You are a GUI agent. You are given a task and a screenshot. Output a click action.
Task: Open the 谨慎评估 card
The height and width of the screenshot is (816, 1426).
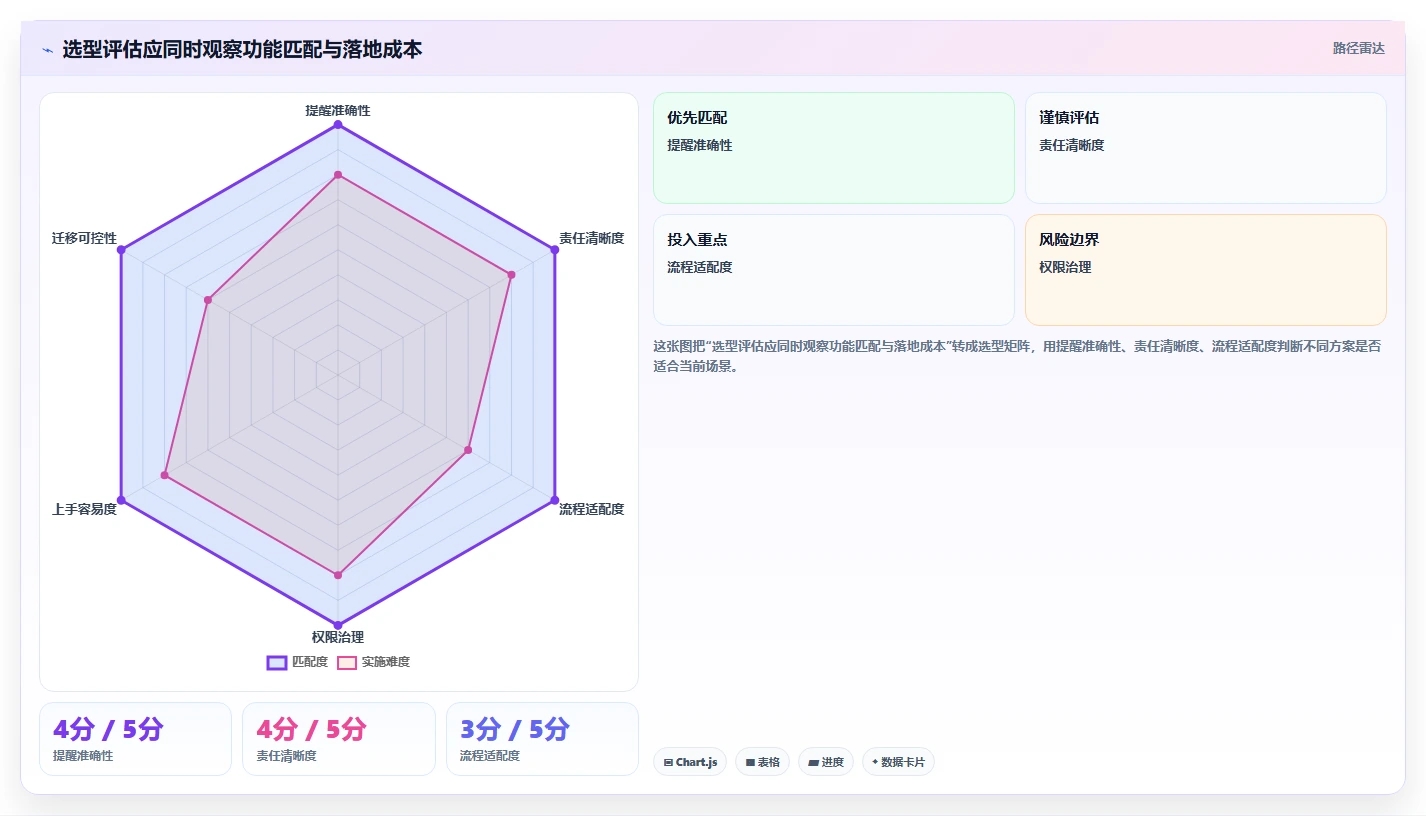coord(1205,148)
